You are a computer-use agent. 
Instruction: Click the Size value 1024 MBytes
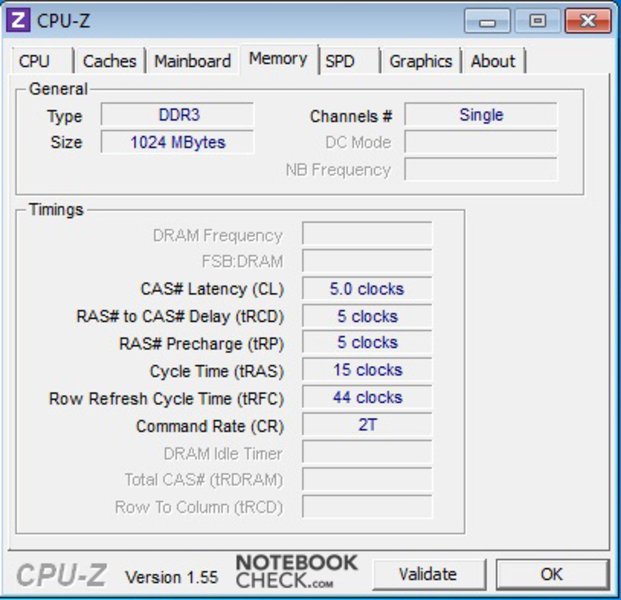tap(177, 142)
